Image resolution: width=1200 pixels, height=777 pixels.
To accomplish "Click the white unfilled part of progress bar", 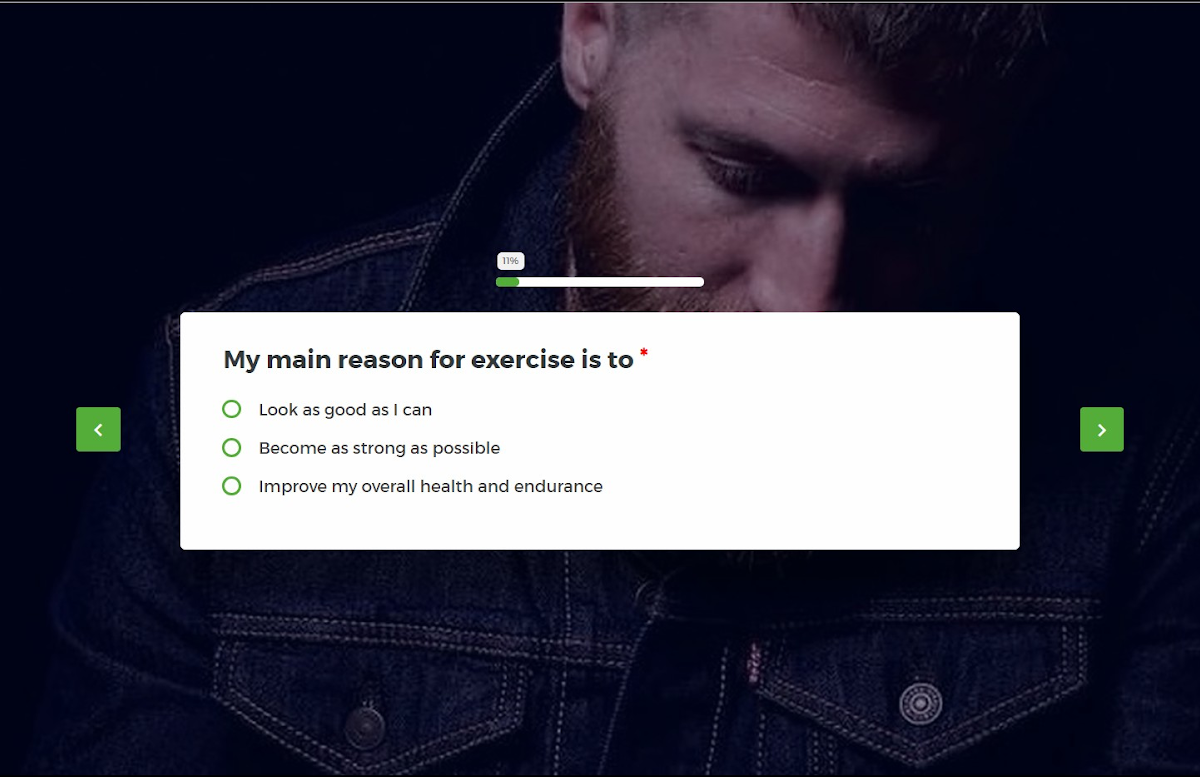I will point(611,282).
